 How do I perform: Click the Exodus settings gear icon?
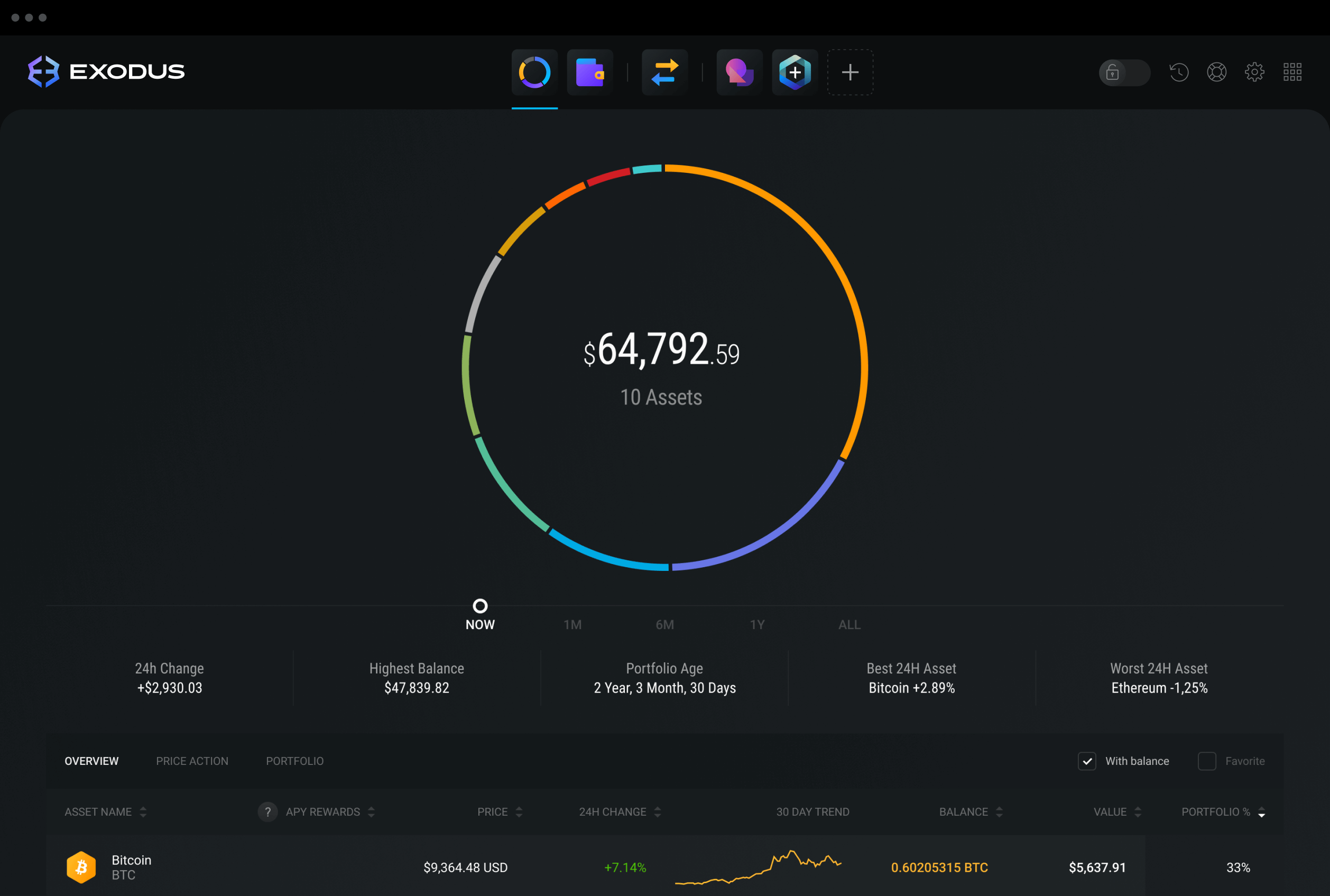click(x=1256, y=70)
